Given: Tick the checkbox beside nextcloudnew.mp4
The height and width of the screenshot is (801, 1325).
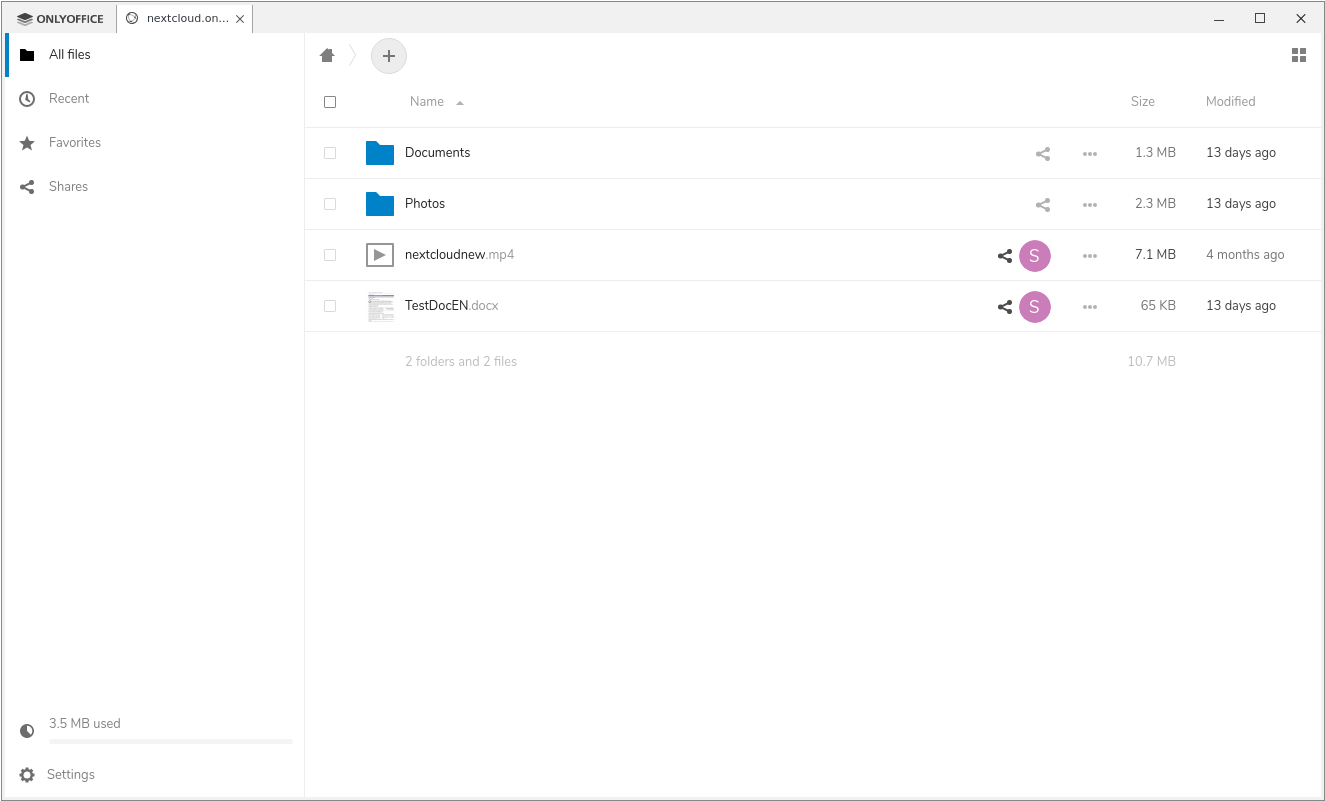Looking at the screenshot, I should pos(330,254).
